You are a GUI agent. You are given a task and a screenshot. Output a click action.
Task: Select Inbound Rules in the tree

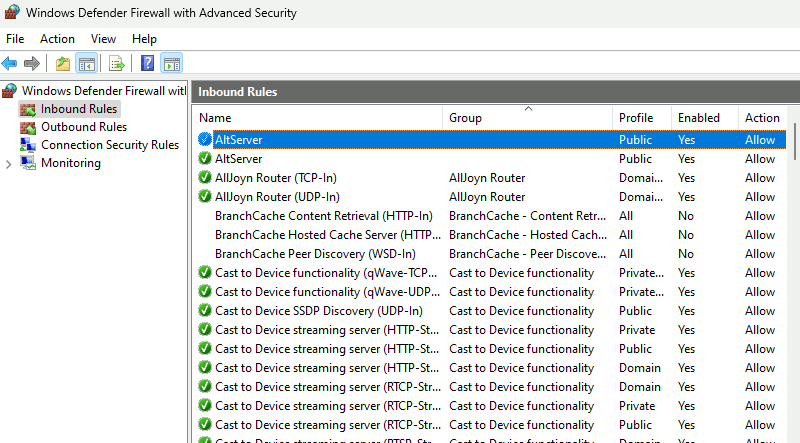coord(79,109)
